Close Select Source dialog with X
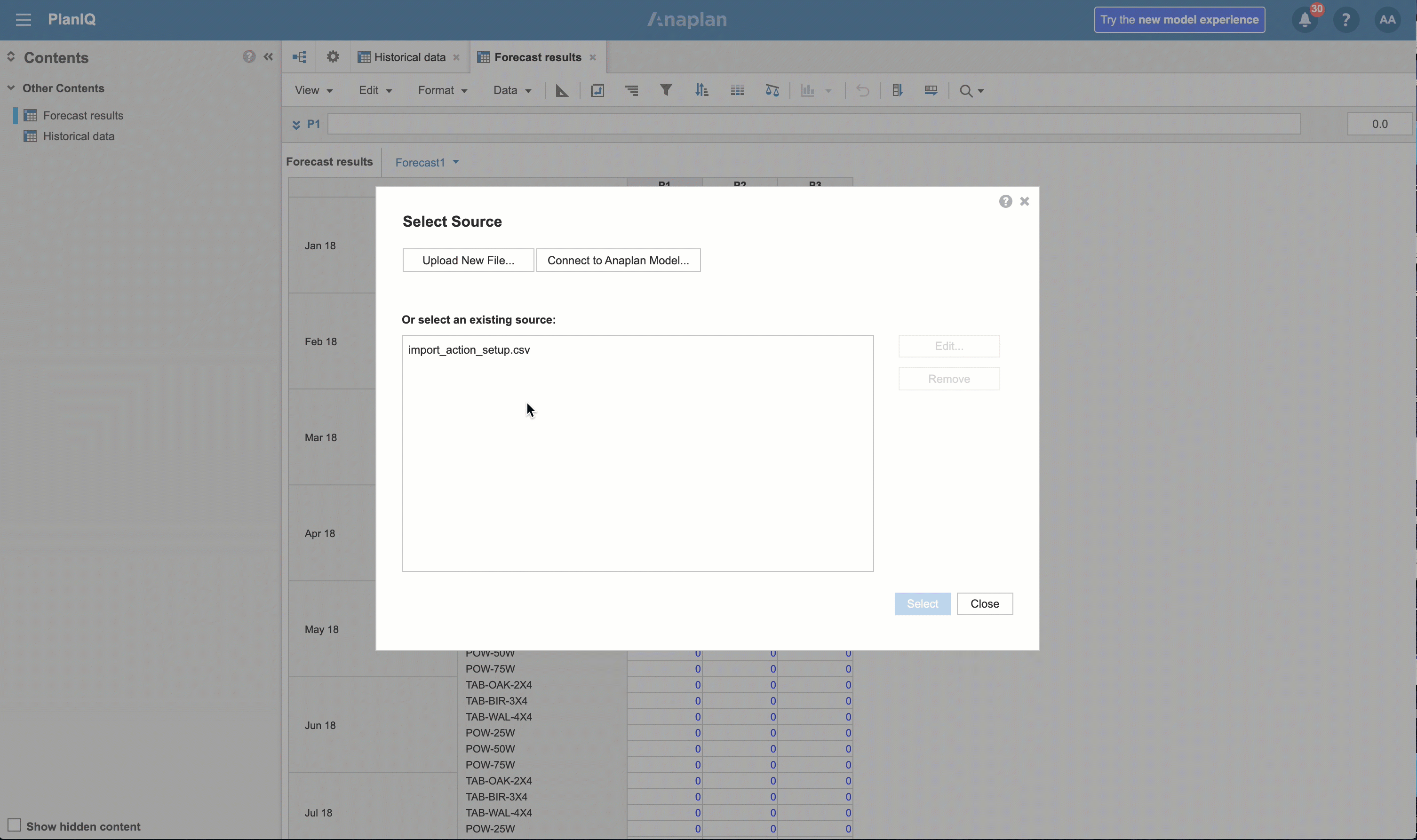The width and height of the screenshot is (1417, 840). [1024, 201]
